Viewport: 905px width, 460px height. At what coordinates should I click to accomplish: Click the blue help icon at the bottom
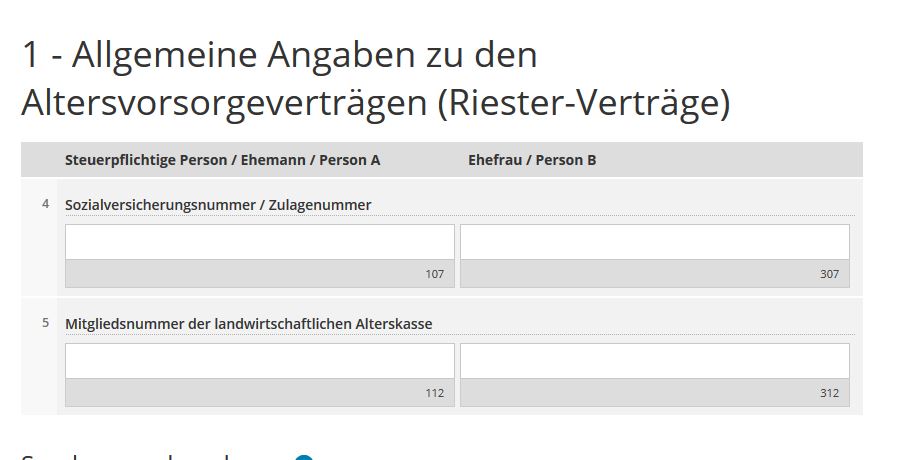pos(304,457)
